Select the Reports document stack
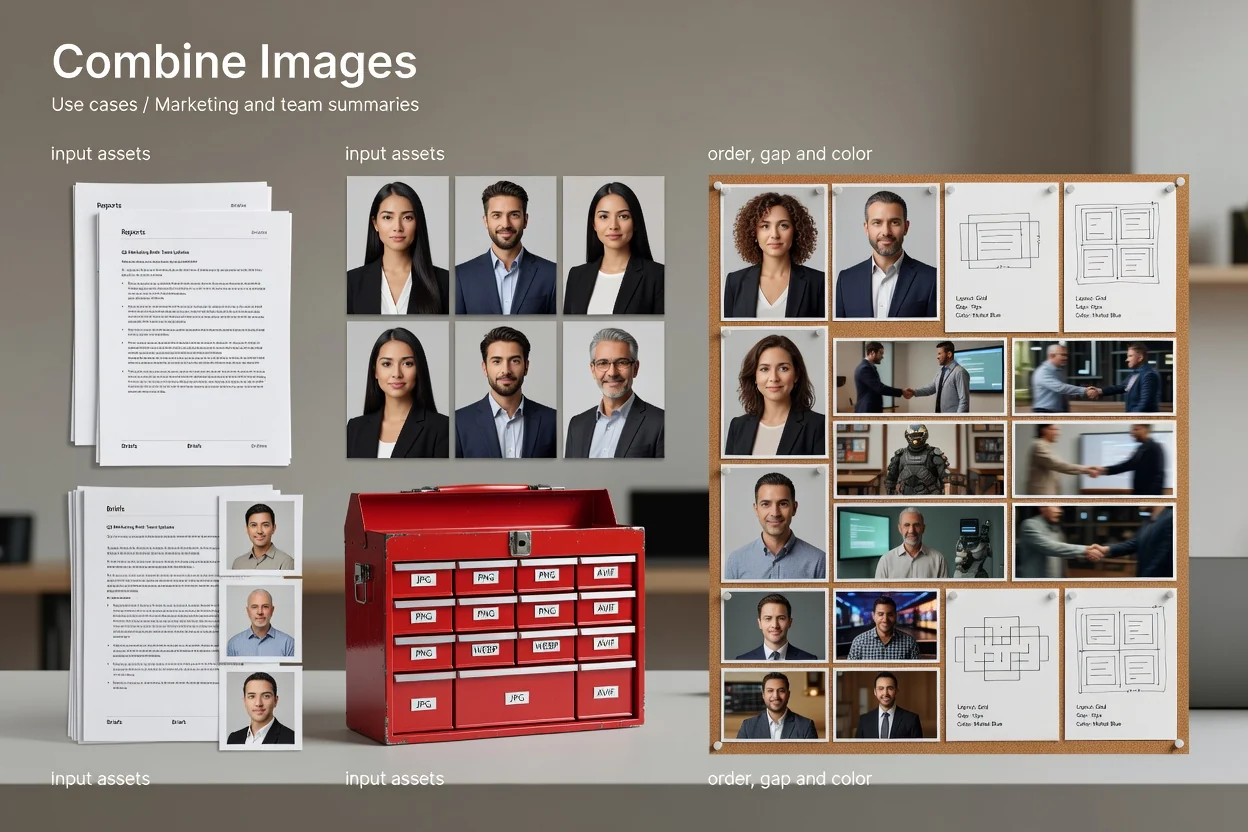 [182, 323]
